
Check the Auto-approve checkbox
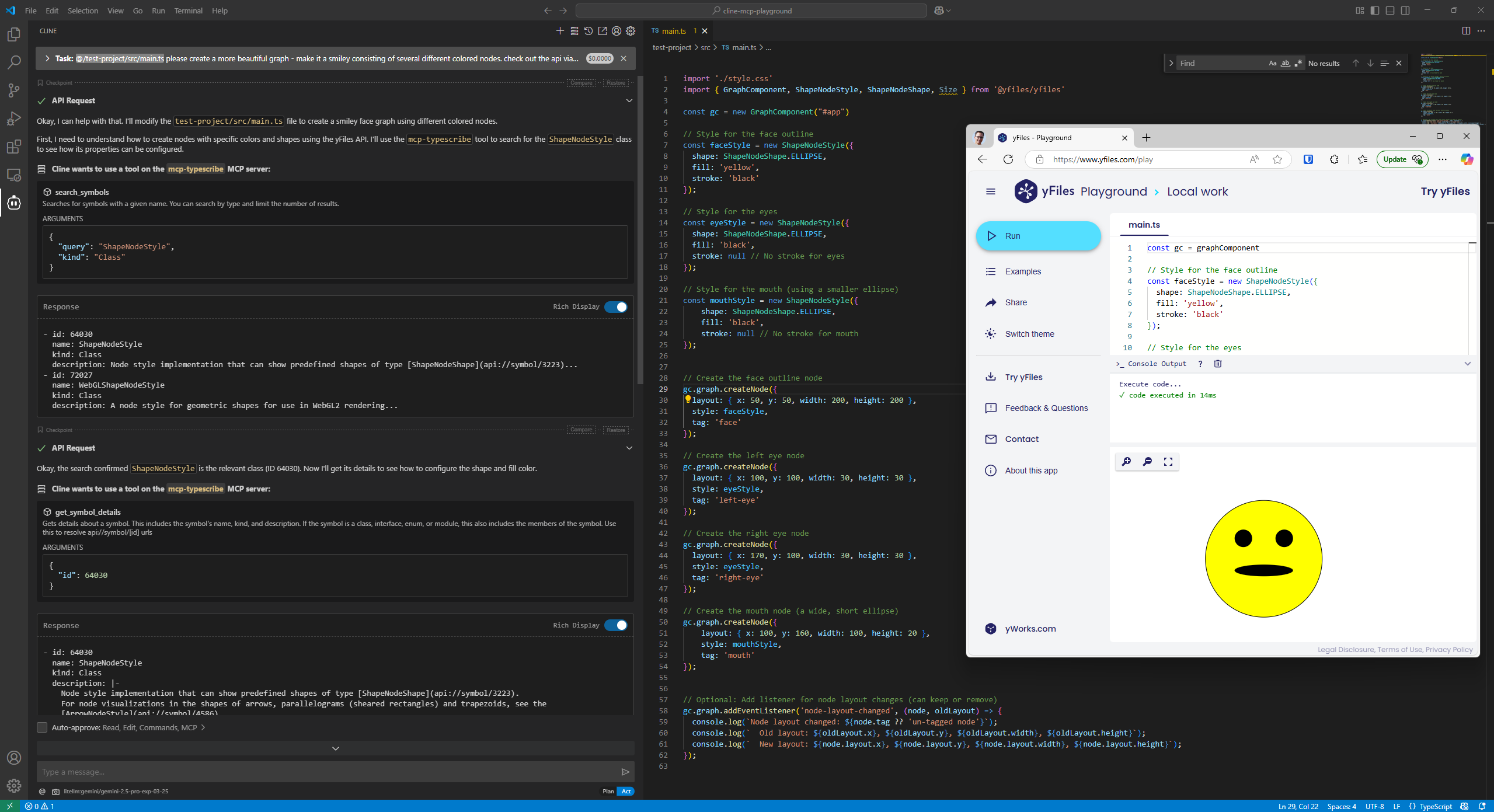tap(42, 727)
